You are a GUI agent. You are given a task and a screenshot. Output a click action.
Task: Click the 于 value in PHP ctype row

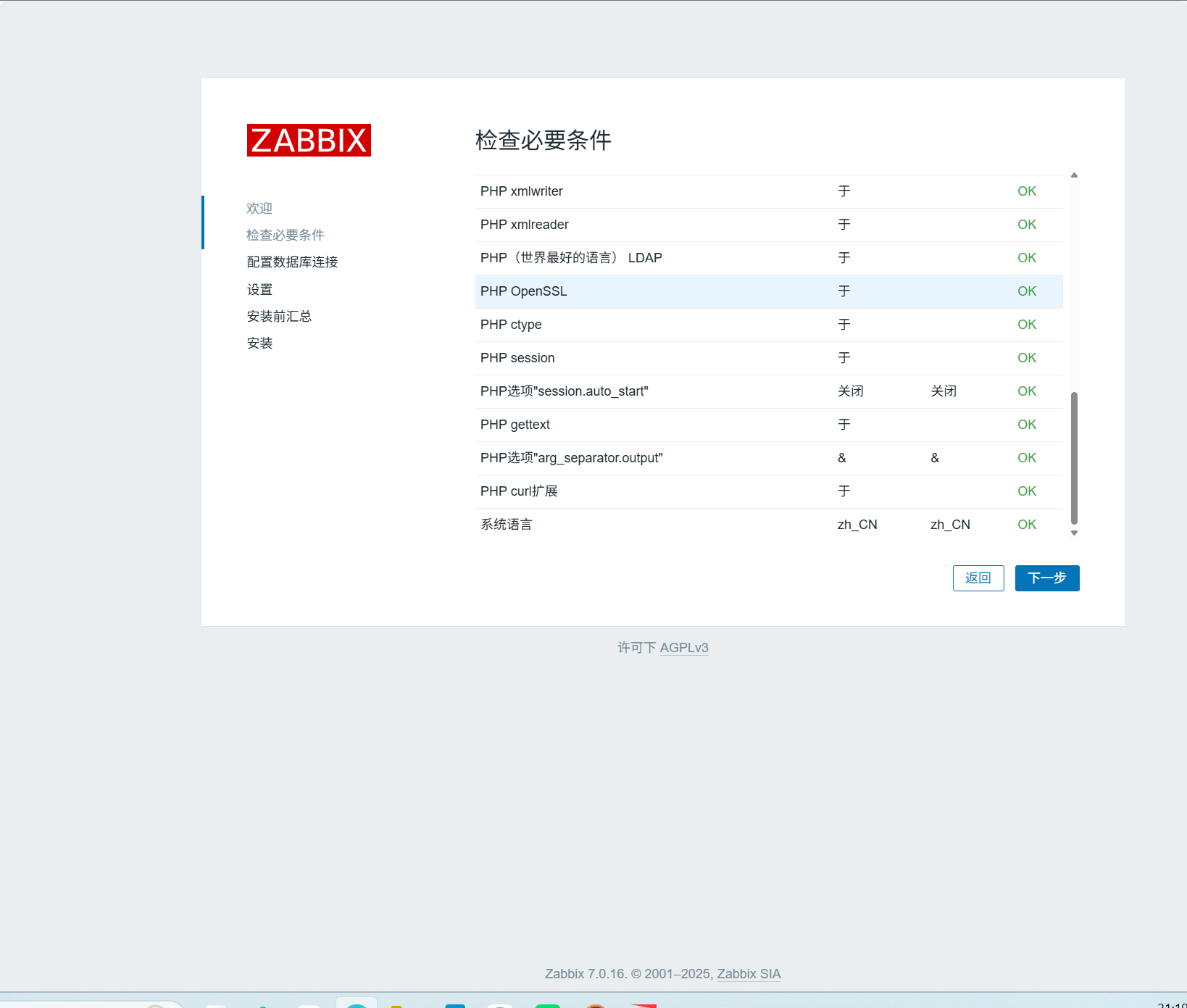[x=844, y=325]
